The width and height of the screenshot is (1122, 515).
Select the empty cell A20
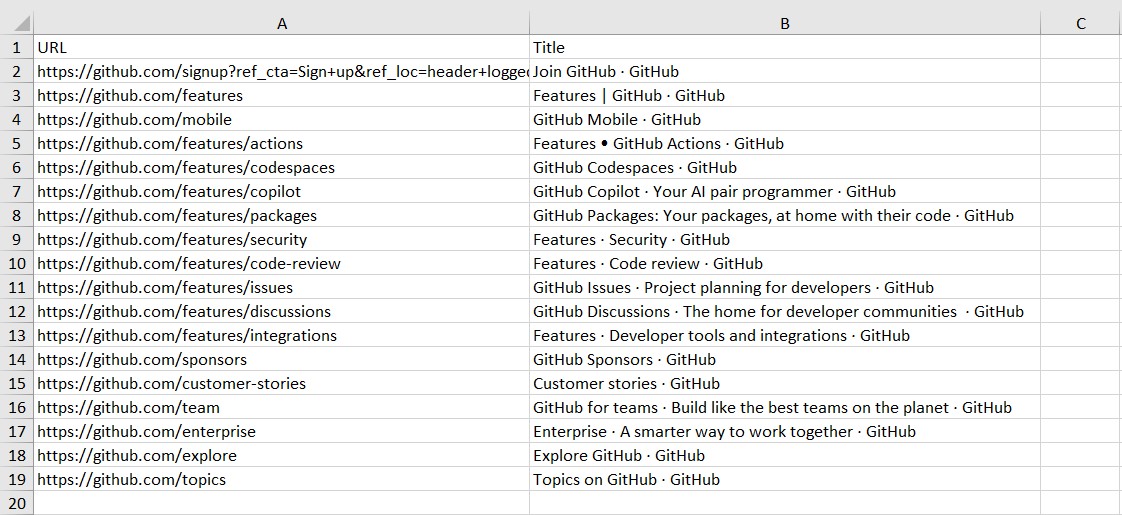[x=282, y=503]
